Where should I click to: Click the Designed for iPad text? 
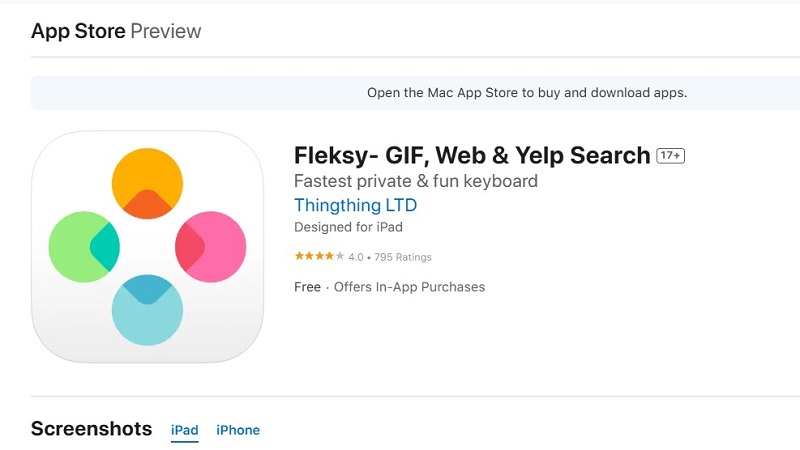pyautogui.click(x=348, y=227)
